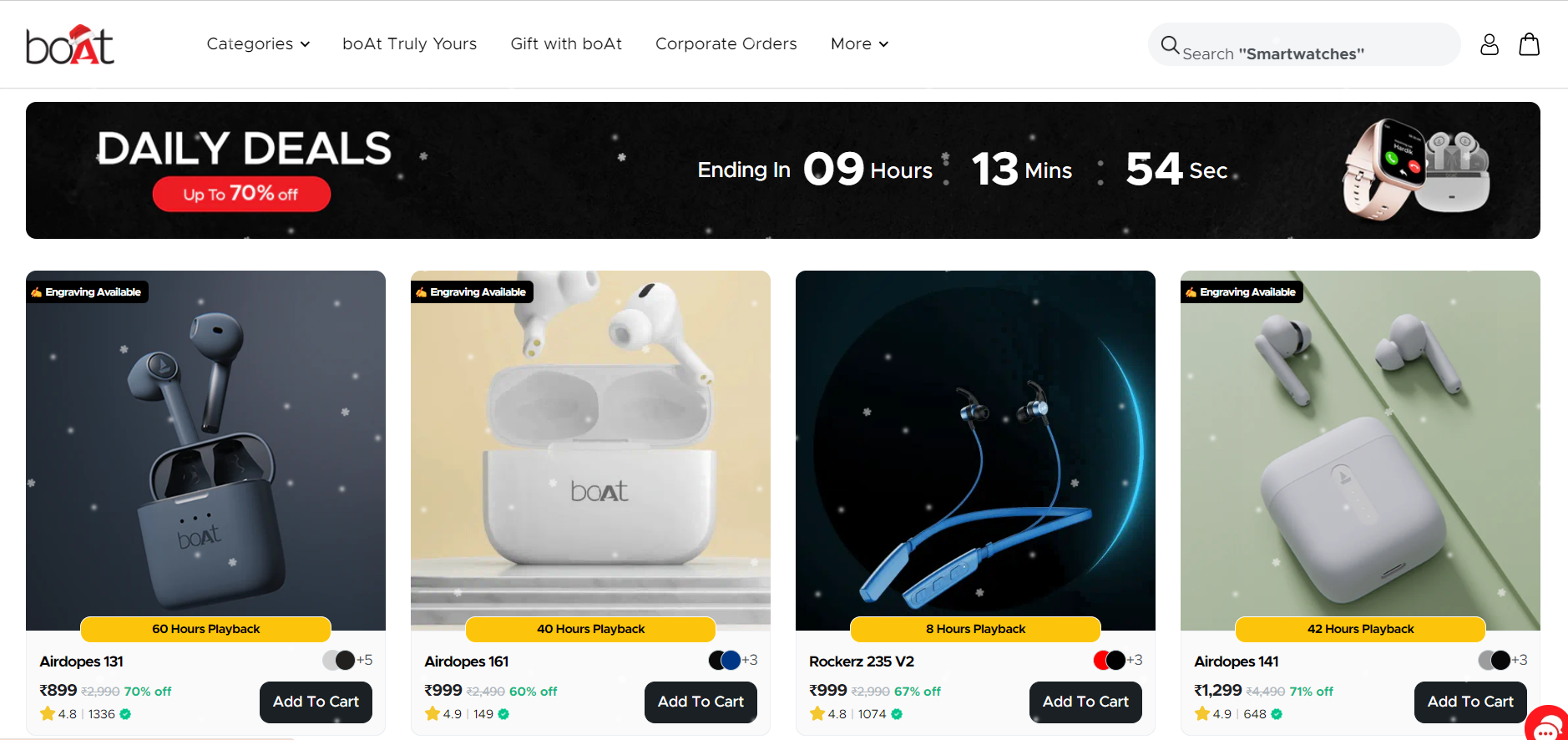Add Airdopes 161 to cart
Image resolution: width=1568 pixels, height=740 pixels.
[701, 702]
